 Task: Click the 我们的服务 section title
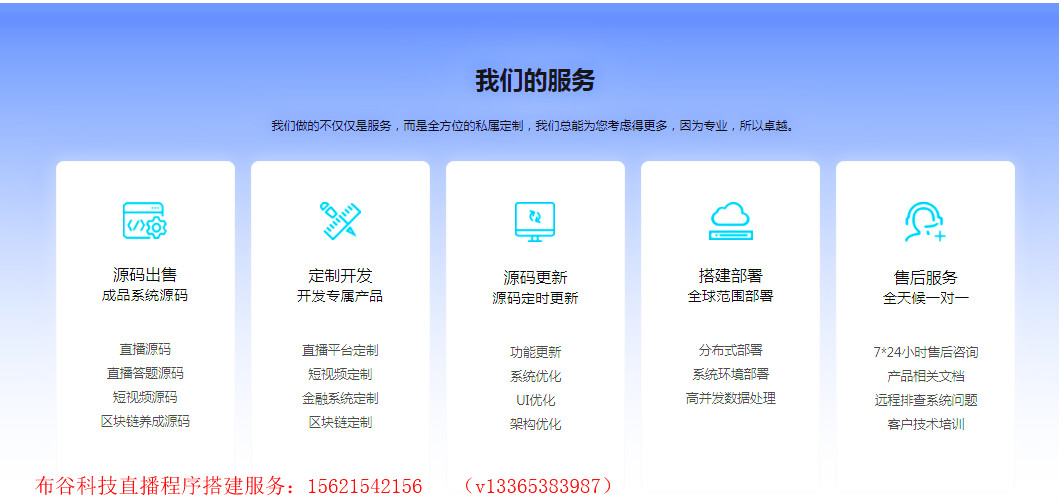point(535,81)
